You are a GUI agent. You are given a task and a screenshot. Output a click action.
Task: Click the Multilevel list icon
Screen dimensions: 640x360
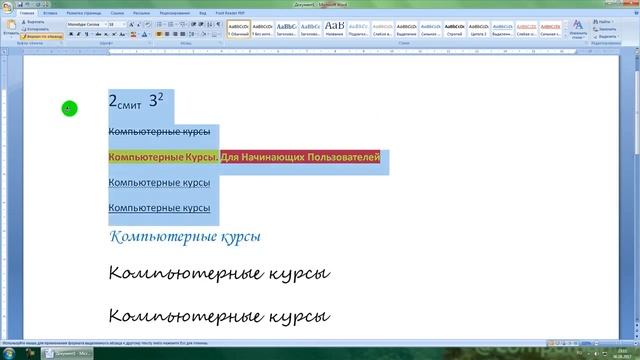point(182,24)
